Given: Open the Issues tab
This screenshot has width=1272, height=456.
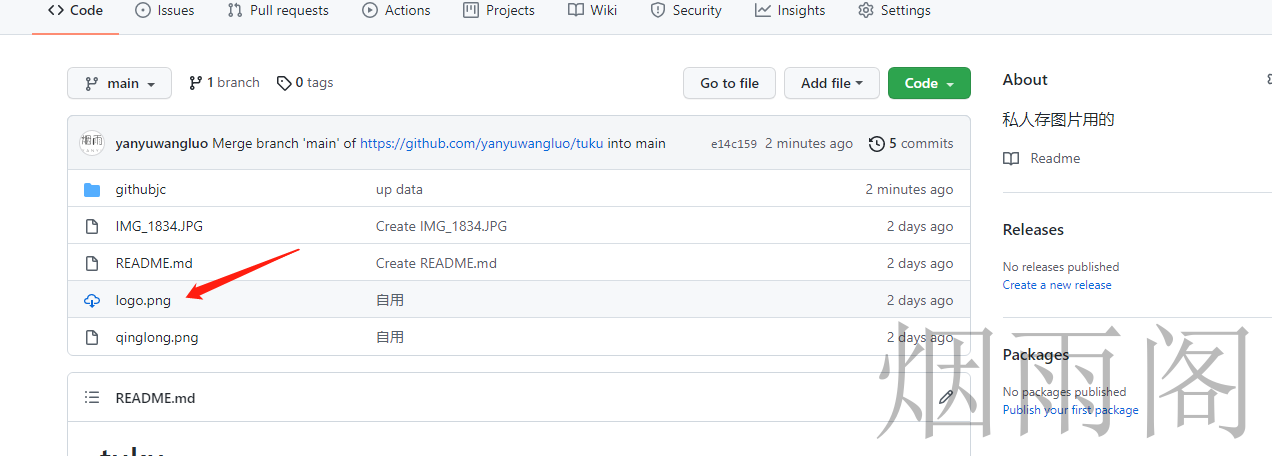Looking at the screenshot, I should 164,10.
